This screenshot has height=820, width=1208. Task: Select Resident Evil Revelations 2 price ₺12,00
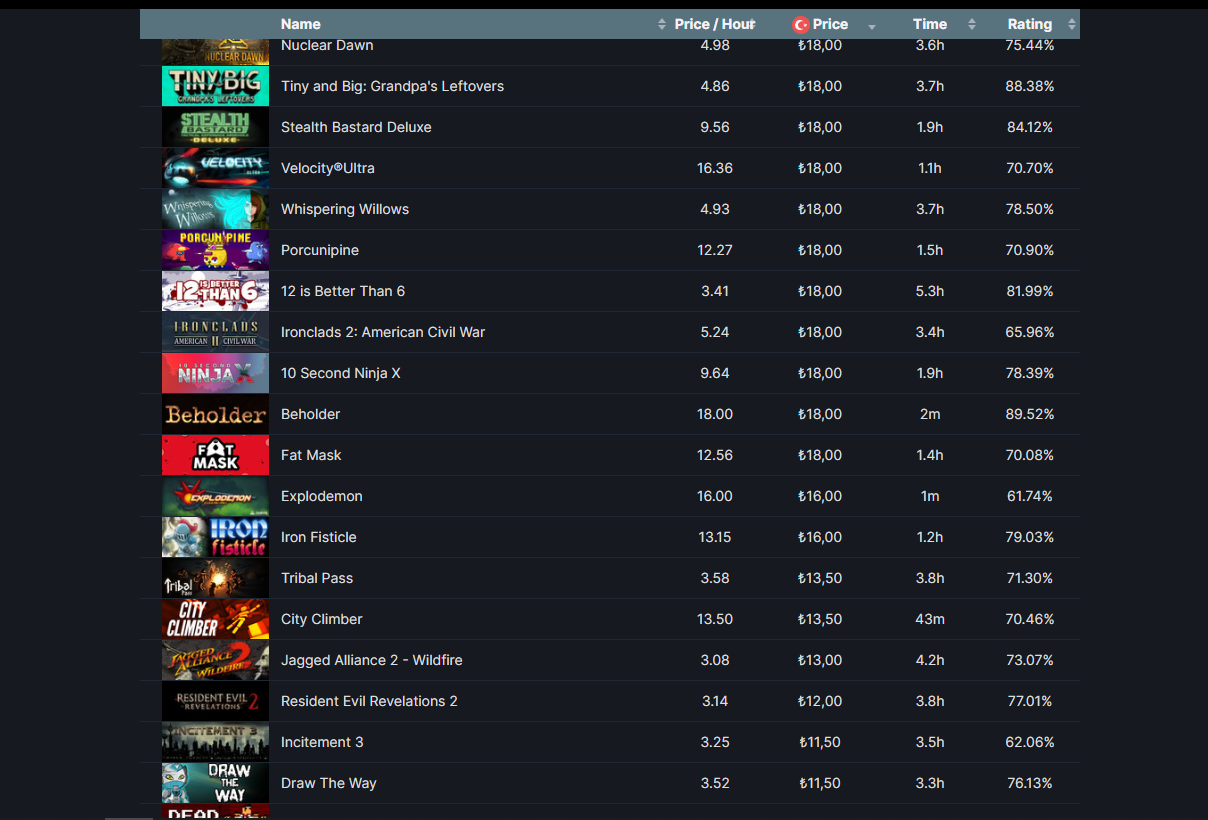click(x=820, y=701)
